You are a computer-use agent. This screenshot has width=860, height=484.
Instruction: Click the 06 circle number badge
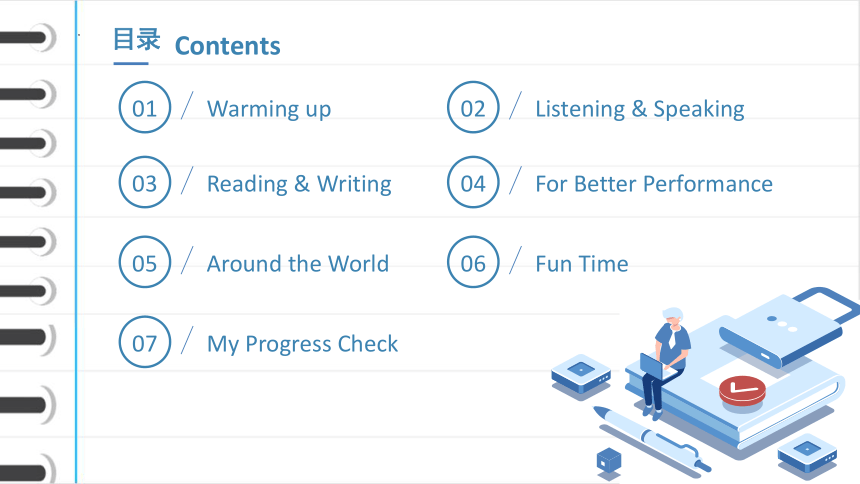point(473,262)
